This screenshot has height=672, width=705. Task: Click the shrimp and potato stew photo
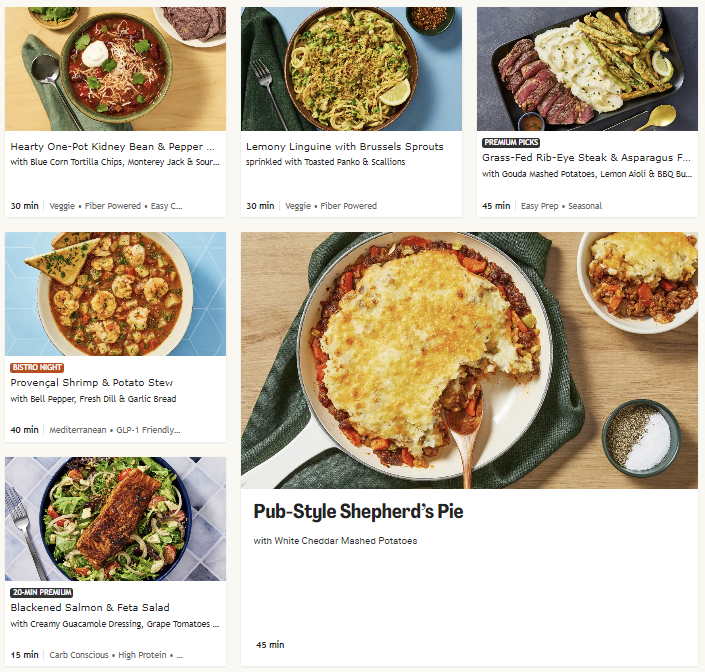point(116,294)
